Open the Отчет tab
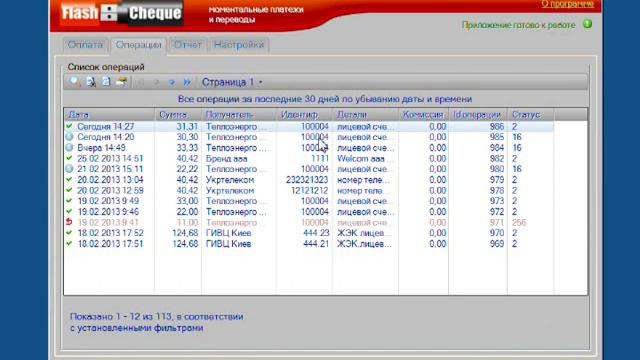 tap(188, 44)
